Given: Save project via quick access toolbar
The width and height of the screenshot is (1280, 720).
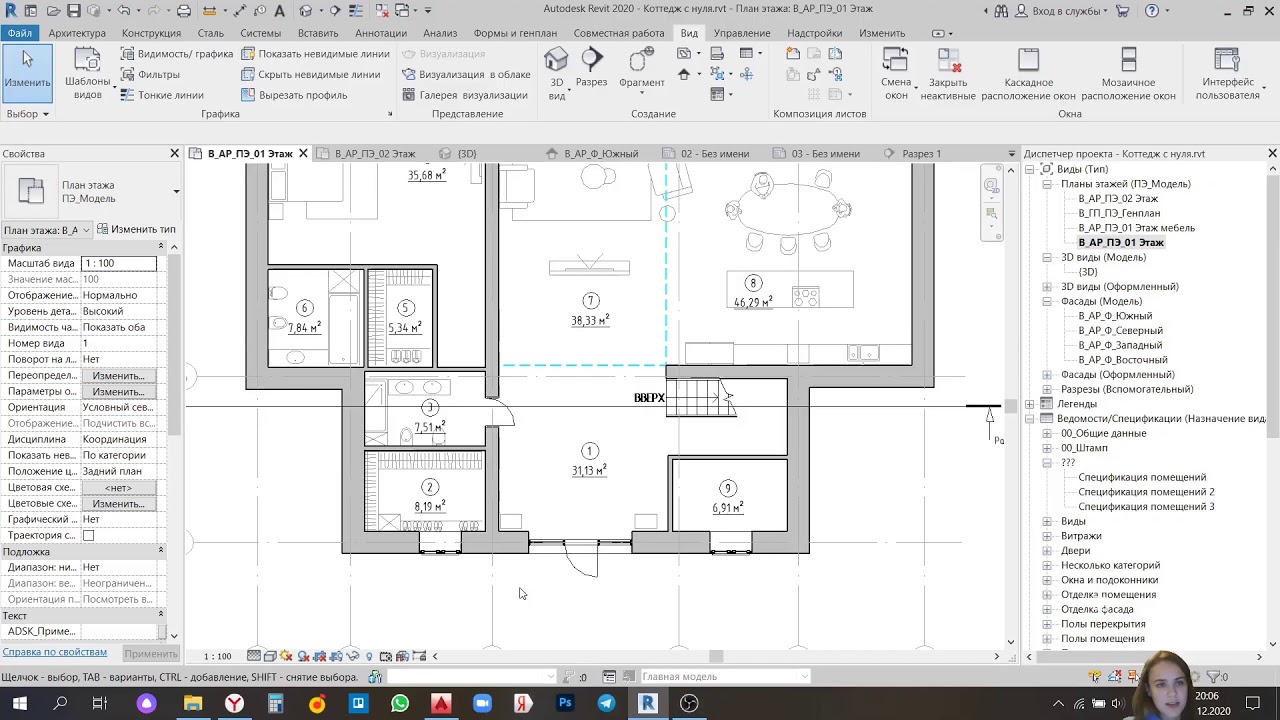Looking at the screenshot, I should 75,11.
